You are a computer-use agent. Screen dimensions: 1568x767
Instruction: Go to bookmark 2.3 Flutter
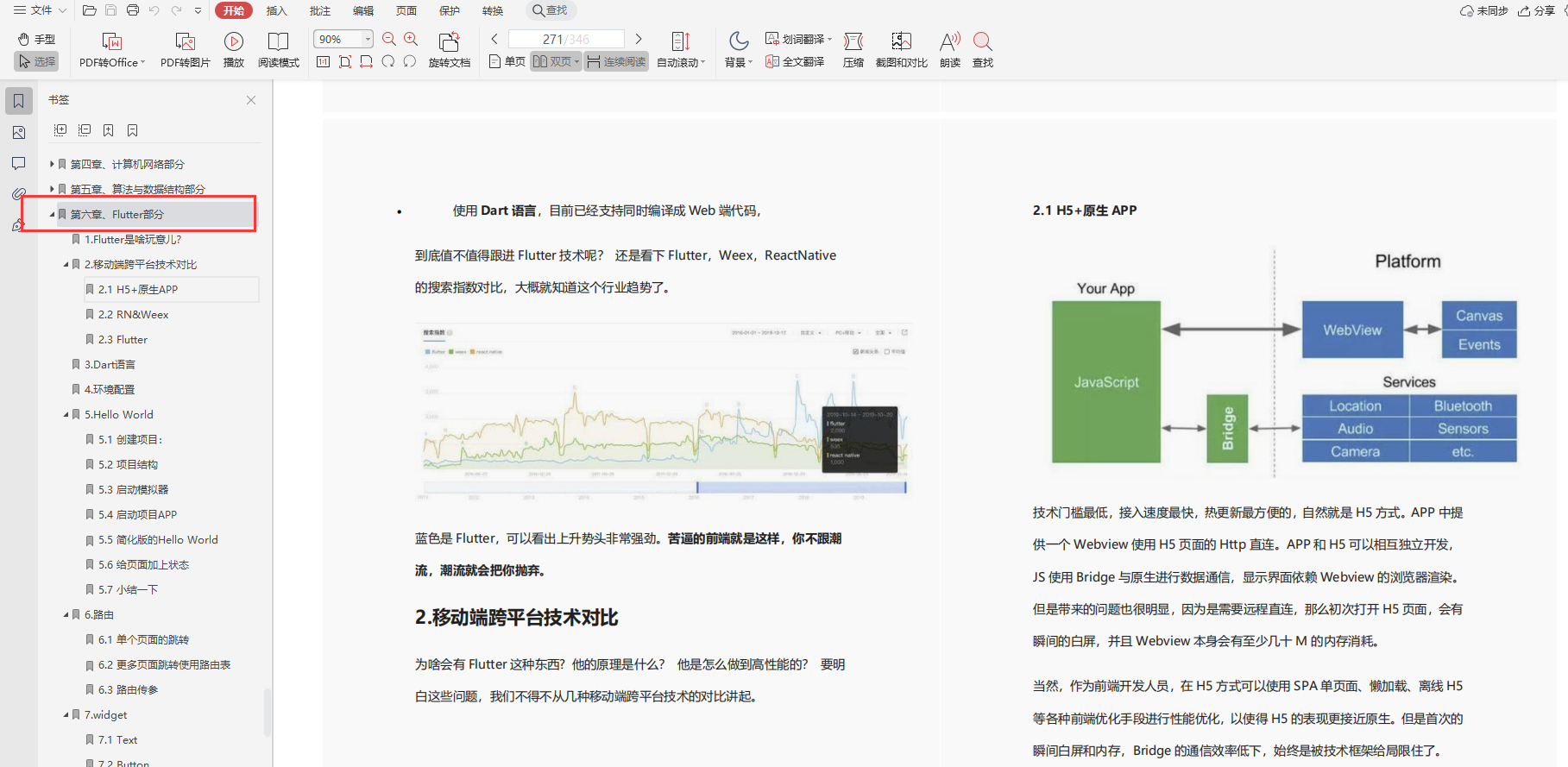[x=123, y=339]
